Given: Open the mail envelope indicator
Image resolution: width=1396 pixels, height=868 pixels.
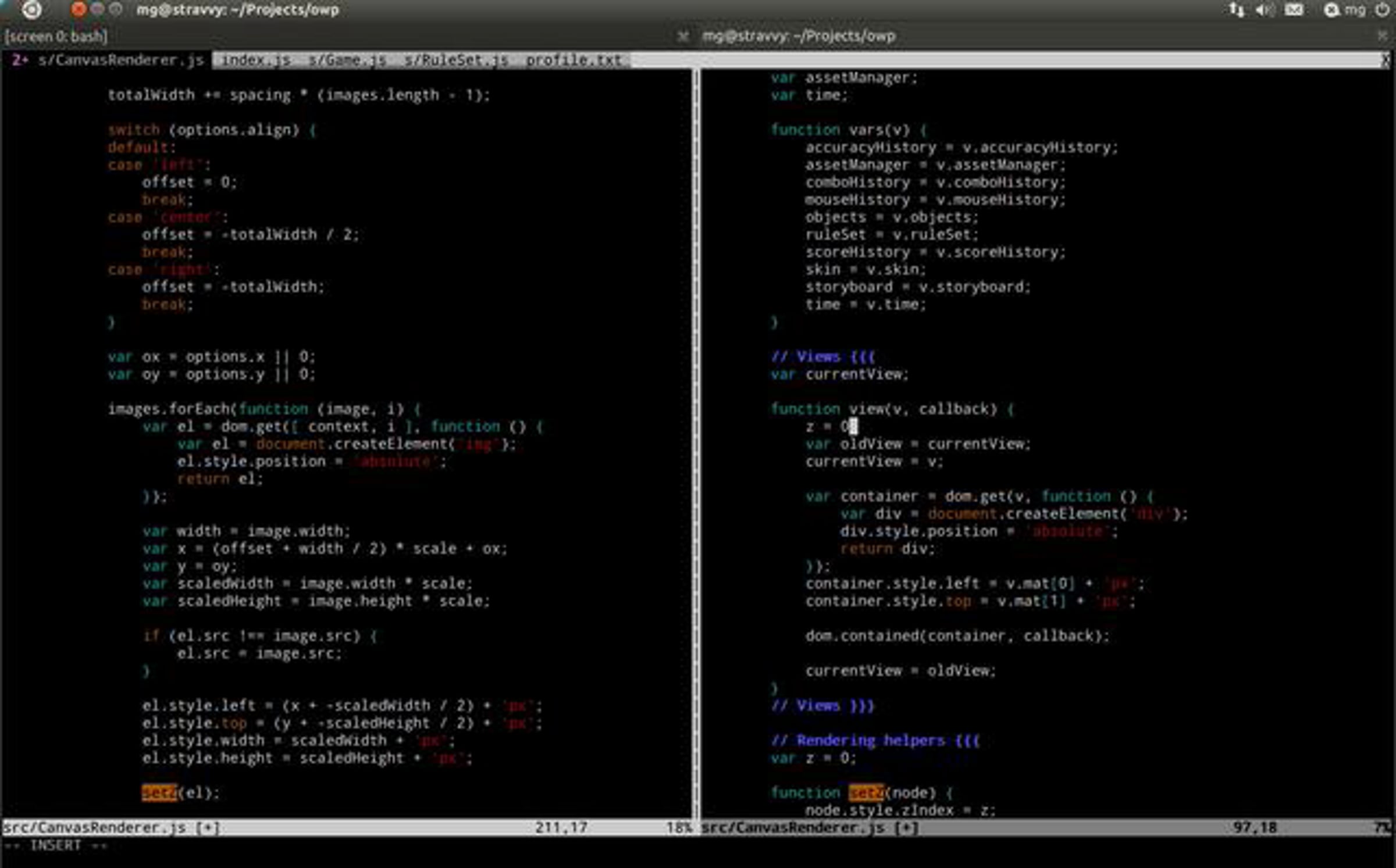Looking at the screenshot, I should 1294,10.
